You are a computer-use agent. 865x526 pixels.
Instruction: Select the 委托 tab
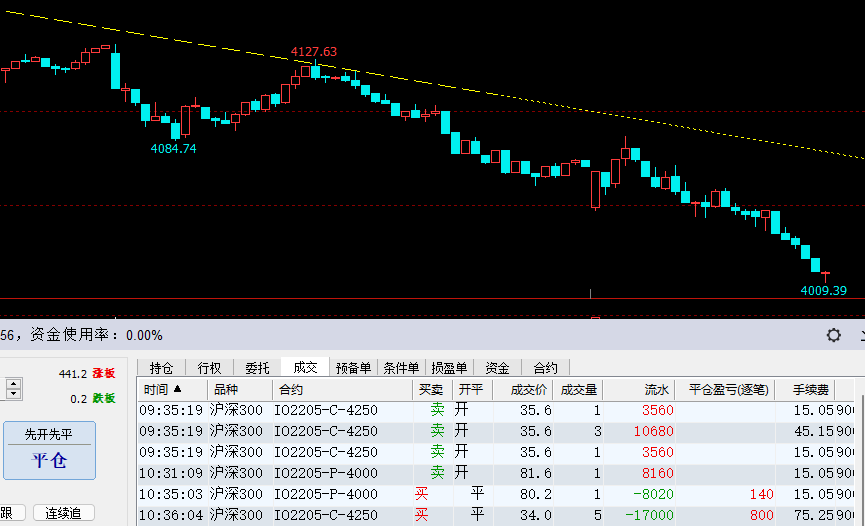coord(257,367)
